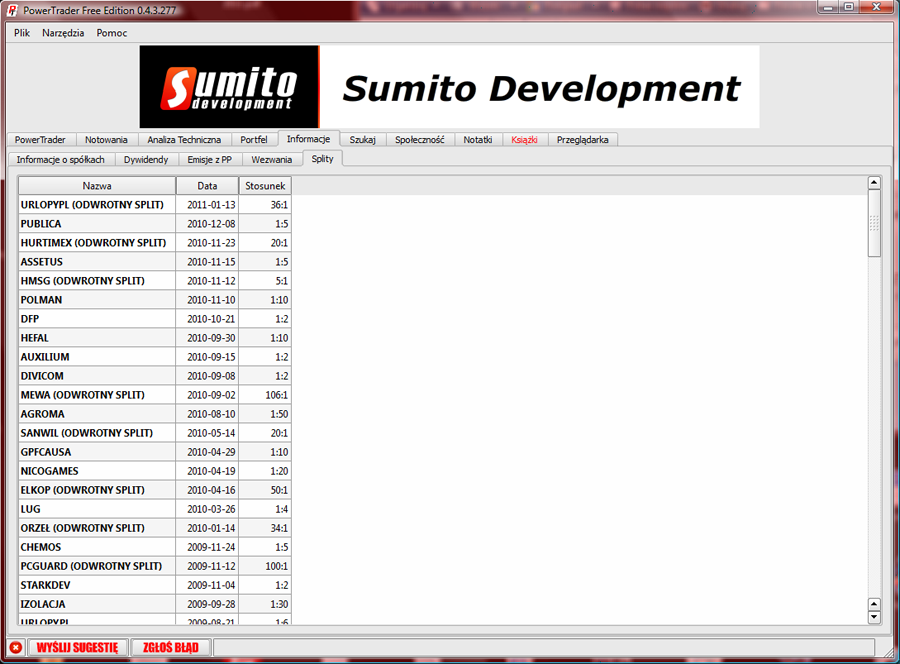Select the AGROMA row
Screen dimensions: 900x664
155,414
